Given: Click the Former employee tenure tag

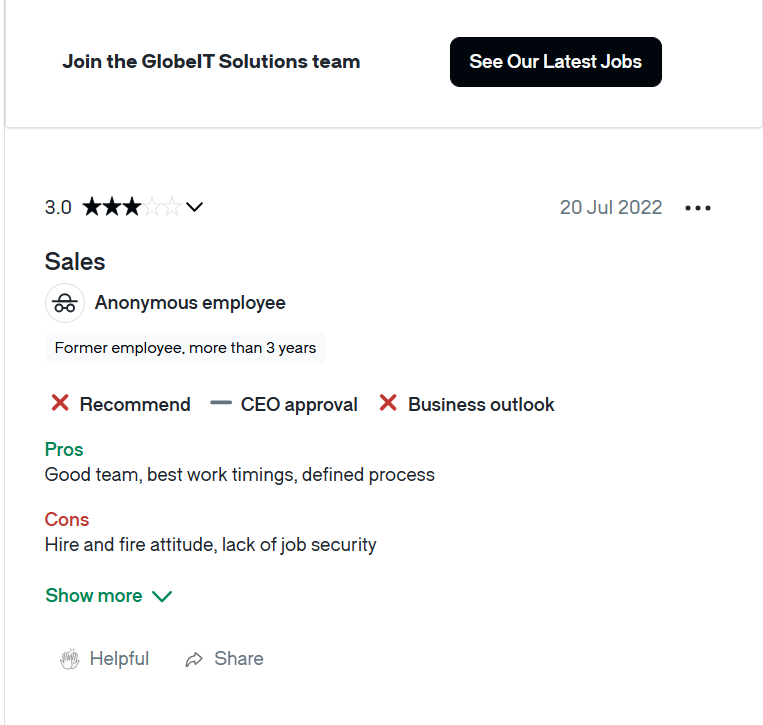Looking at the screenshot, I should click(185, 348).
